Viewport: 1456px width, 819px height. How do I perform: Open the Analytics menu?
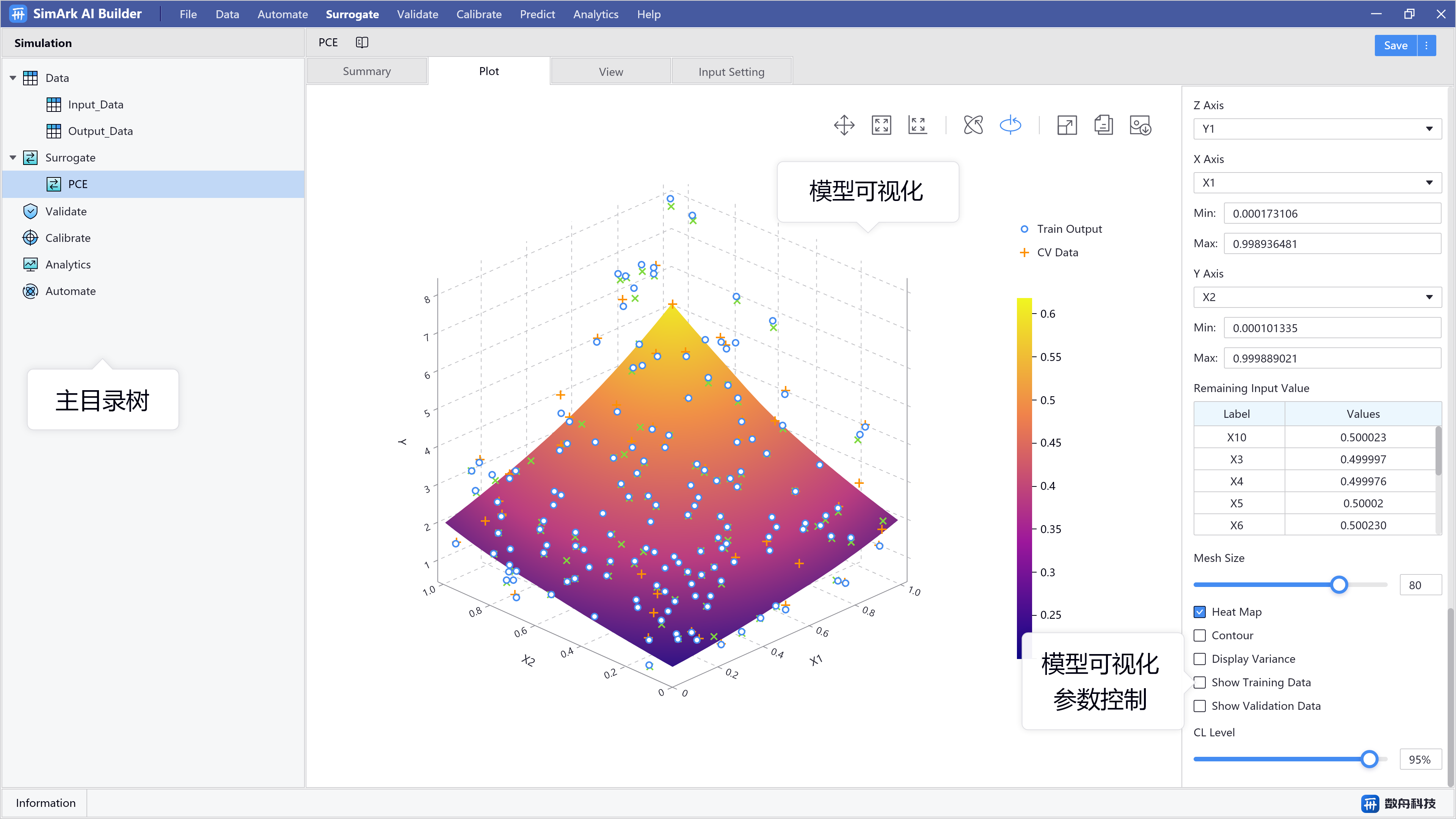click(x=596, y=14)
